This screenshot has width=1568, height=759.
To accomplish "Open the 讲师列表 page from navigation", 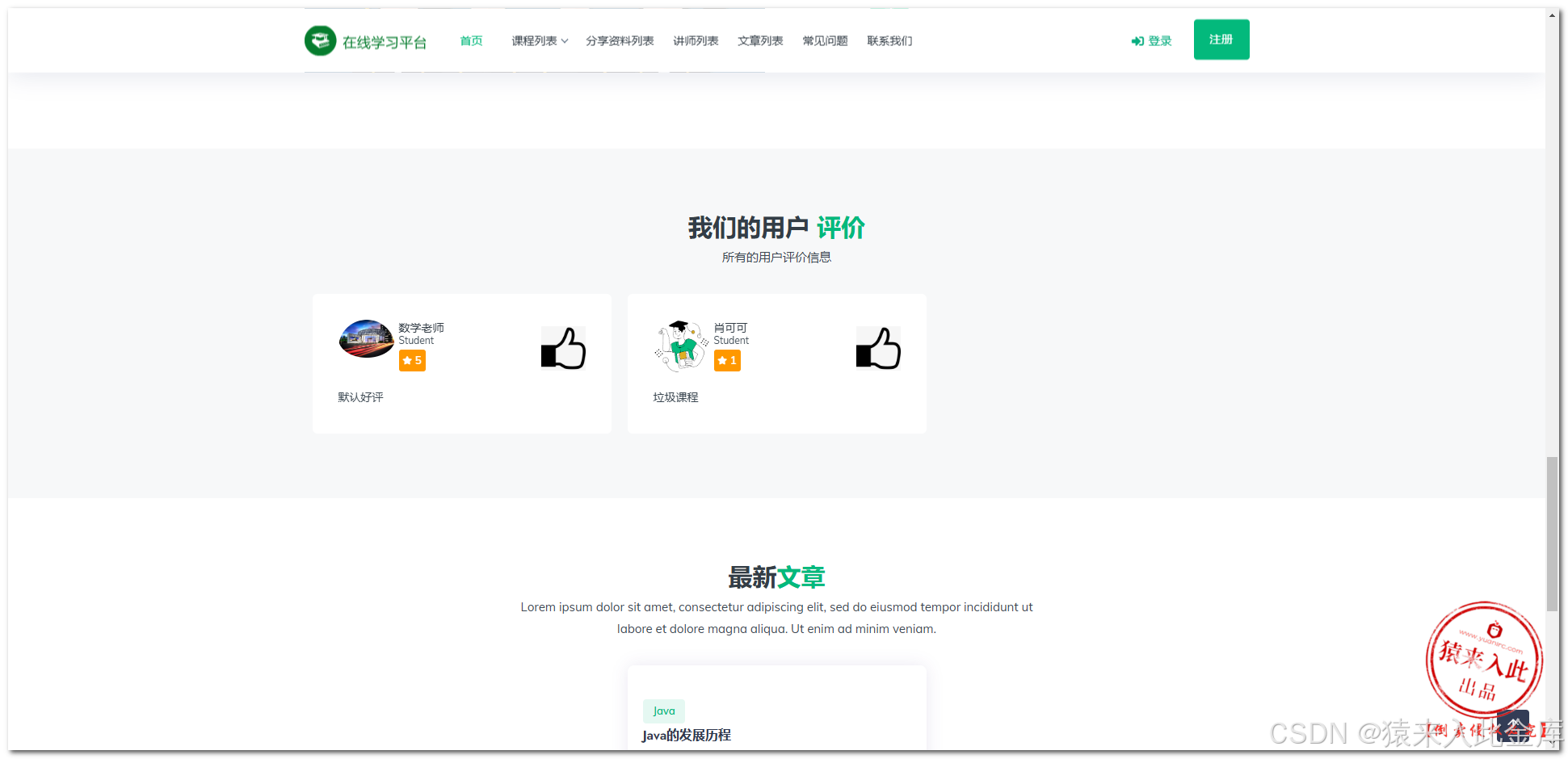I will click(x=696, y=40).
